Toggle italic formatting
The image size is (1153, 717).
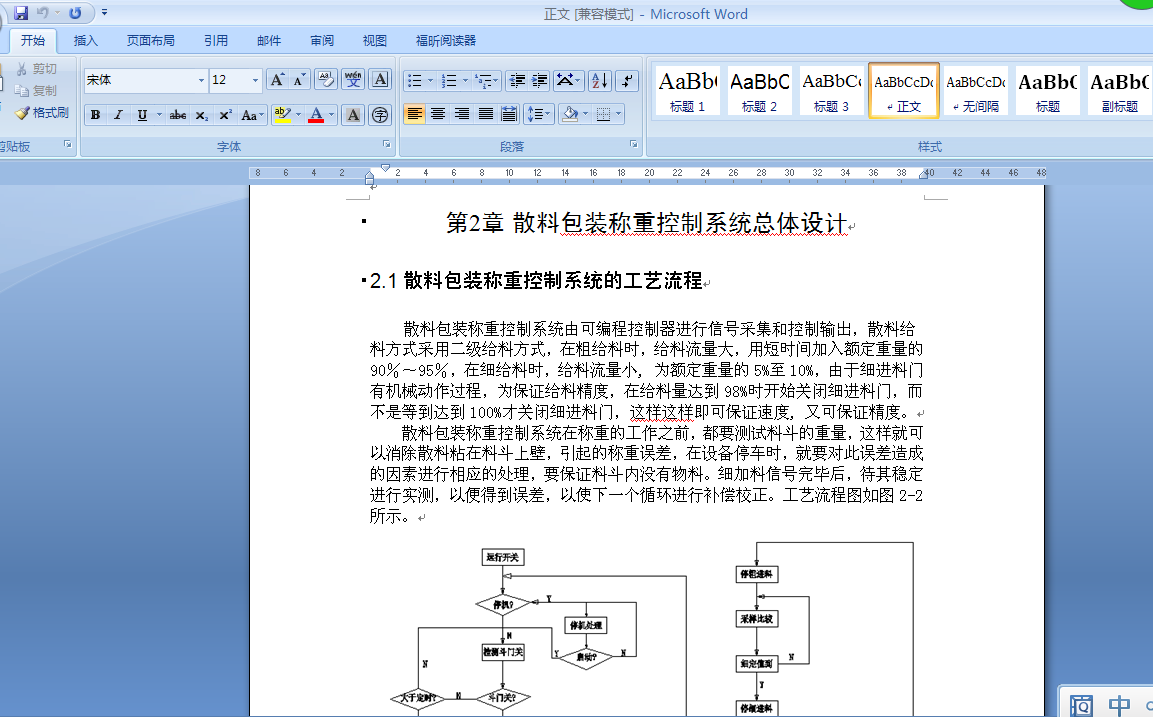(x=118, y=115)
